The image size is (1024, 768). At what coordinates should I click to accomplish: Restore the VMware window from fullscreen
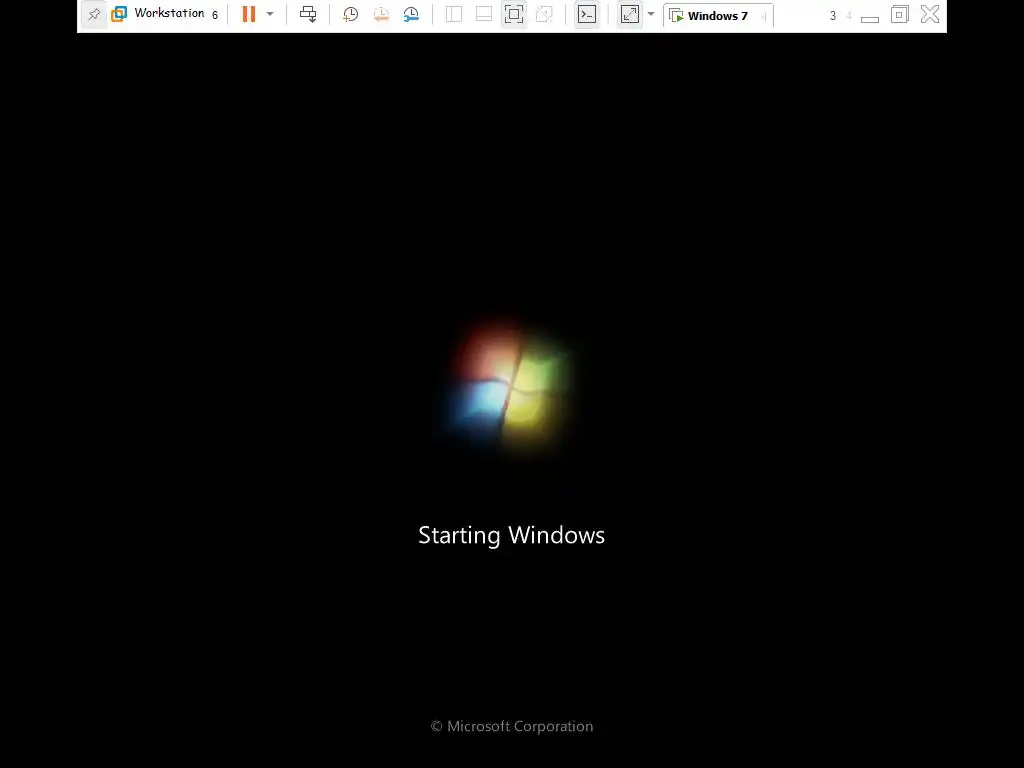click(x=899, y=14)
